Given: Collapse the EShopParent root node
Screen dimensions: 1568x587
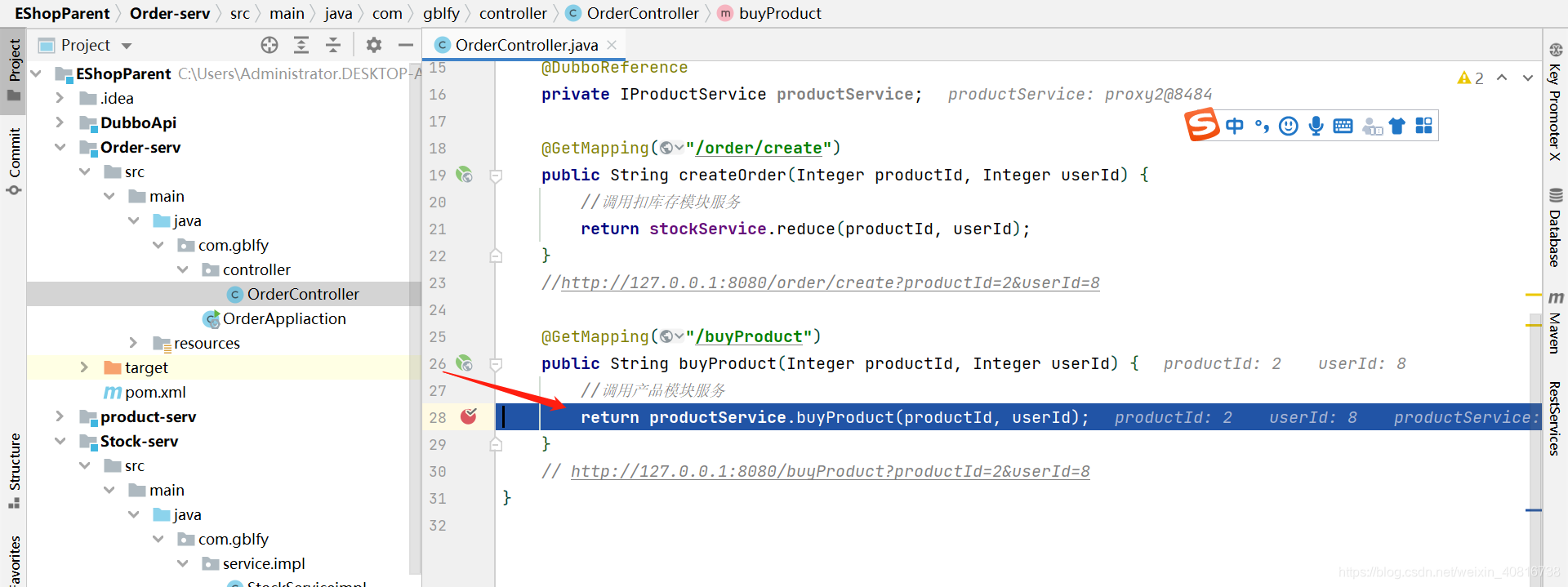Looking at the screenshot, I should (36, 73).
